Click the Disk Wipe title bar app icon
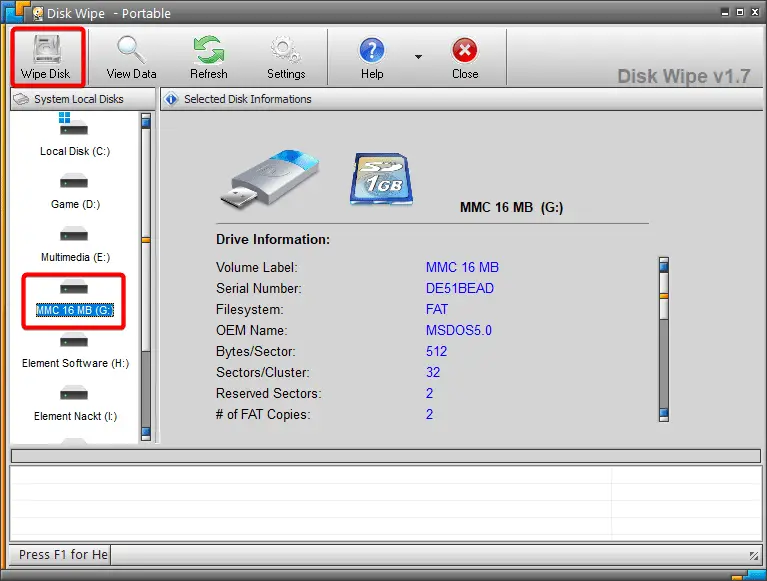The image size is (767, 581). click(x=38, y=13)
